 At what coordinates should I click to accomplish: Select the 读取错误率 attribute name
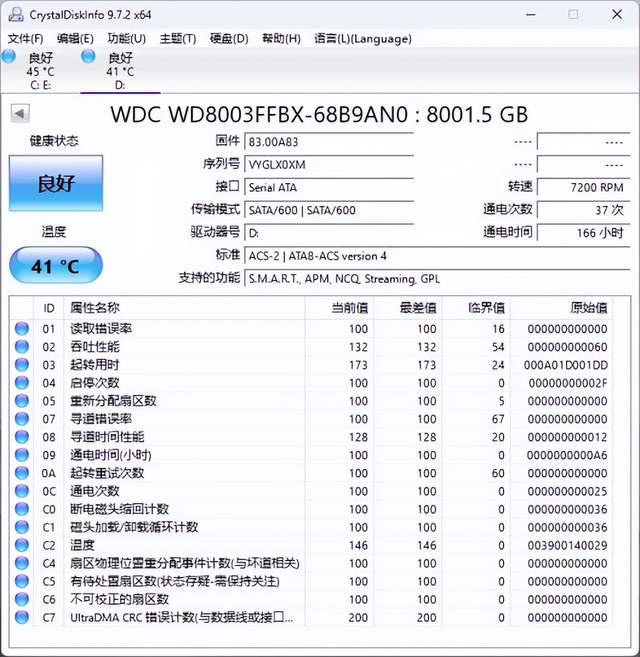[x=101, y=328]
